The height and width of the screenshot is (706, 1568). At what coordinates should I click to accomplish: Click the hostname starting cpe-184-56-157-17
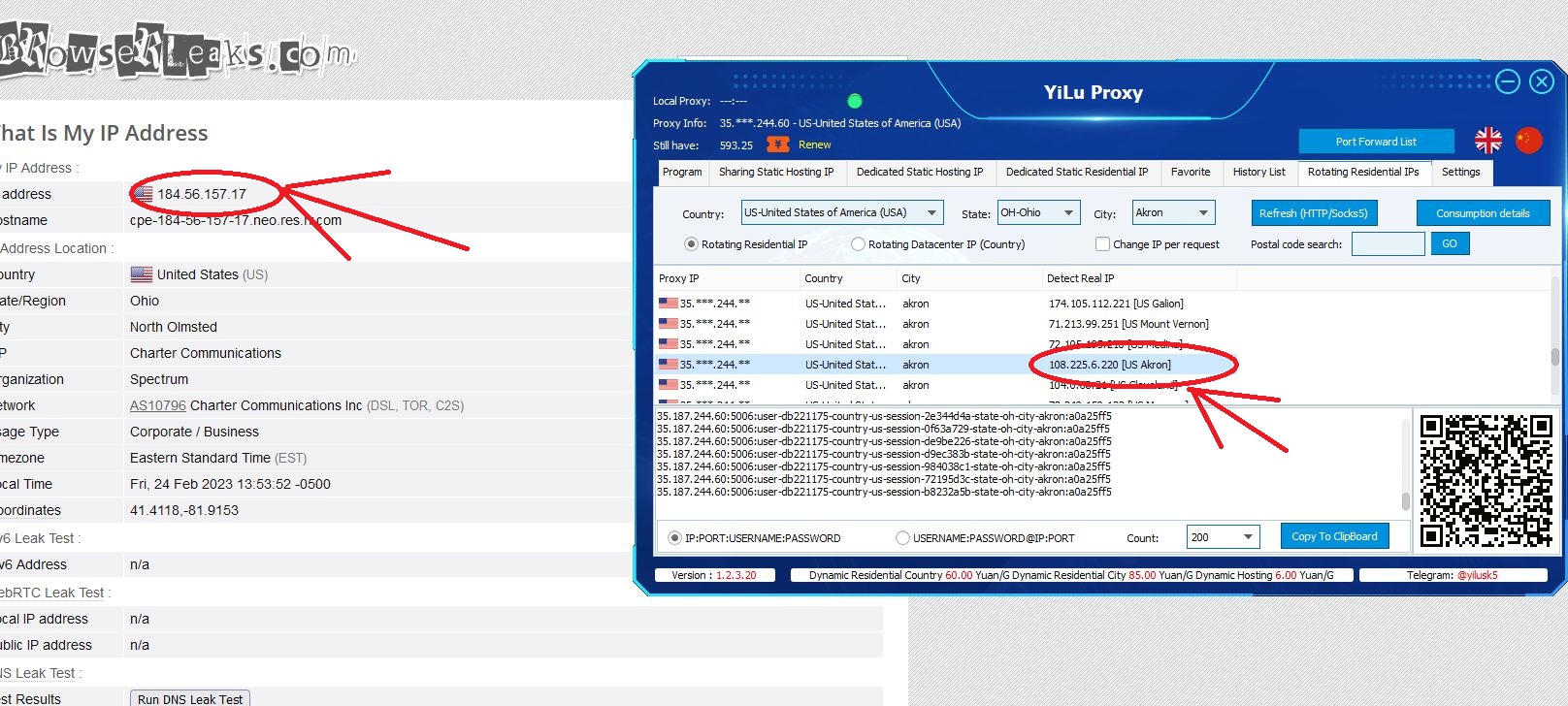236,220
